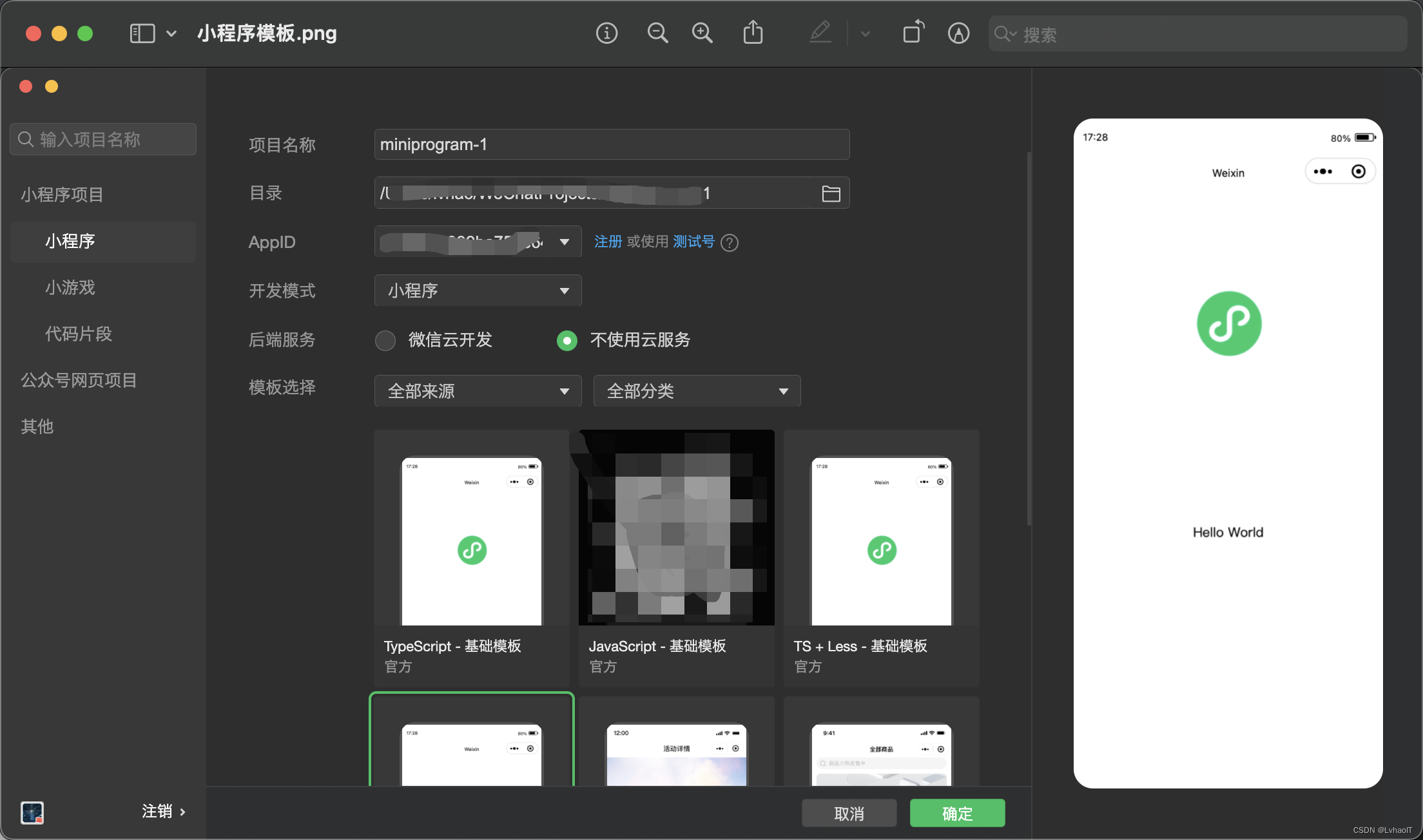Image resolution: width=1423 pixels, height=840 pixels.
Task: Show image info inspector
Action: pyautogui.click(x=606, y=33)
